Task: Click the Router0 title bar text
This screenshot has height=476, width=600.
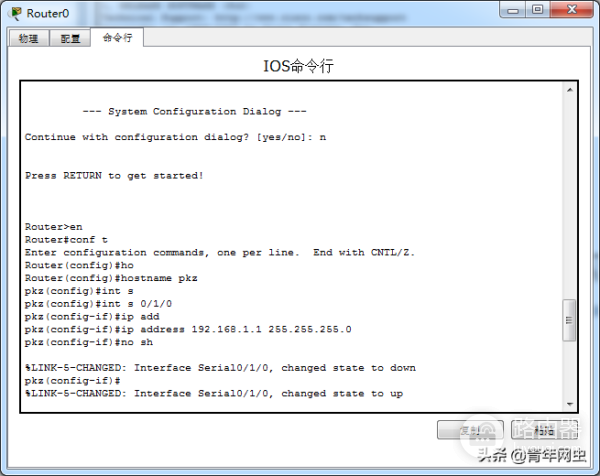Action: tap(48, 14)
